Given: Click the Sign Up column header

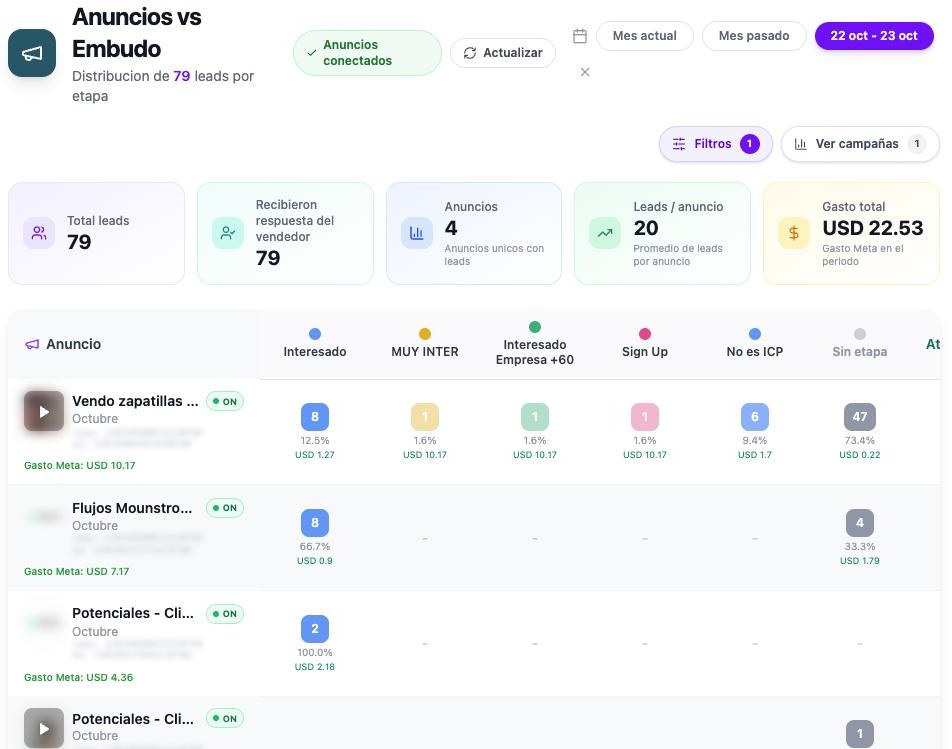Looking at the screenshot, I should pyautogui.click(x=645, y=351).
